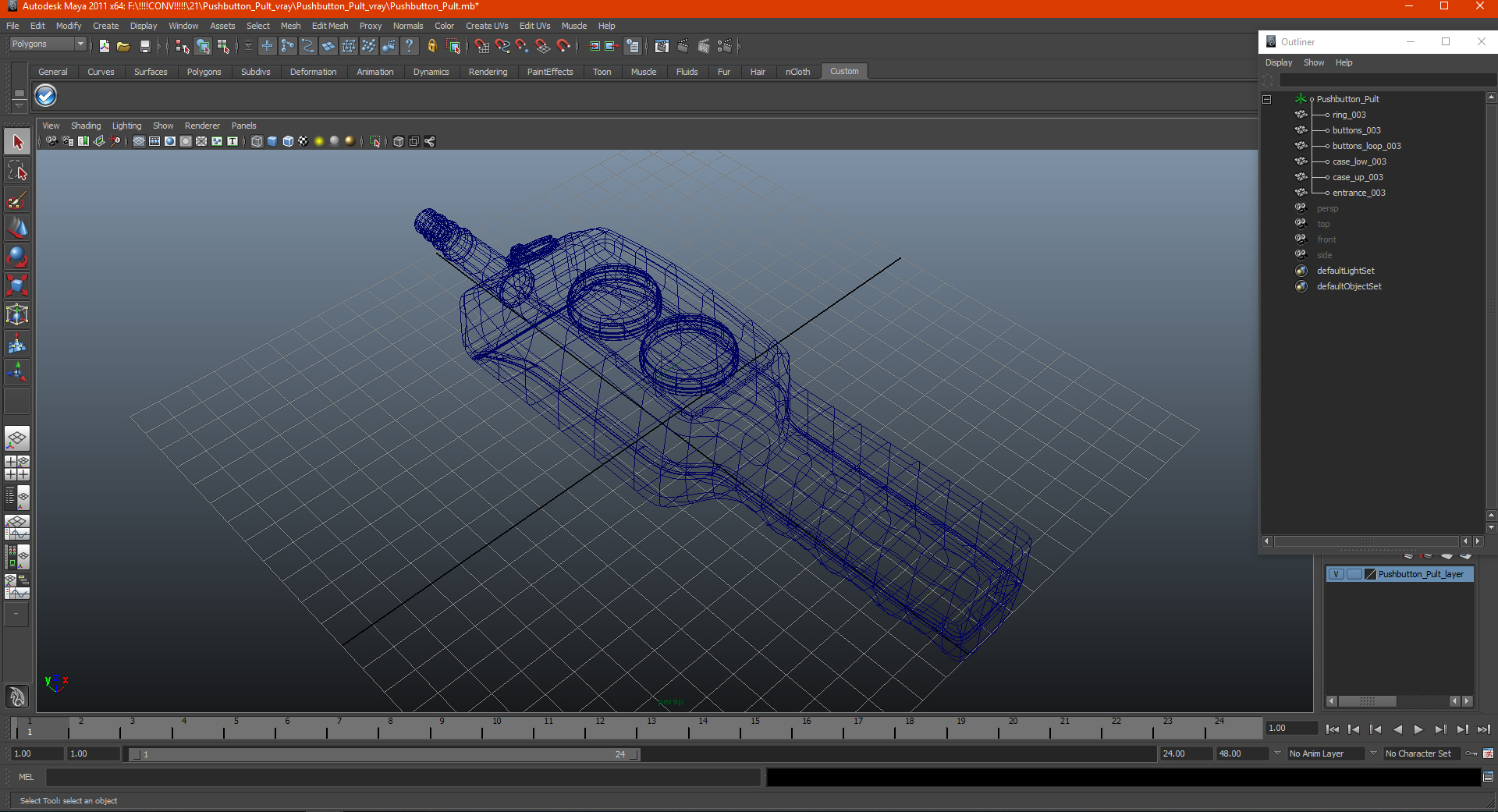Image resolution: width=1498 pixels, height=812 pixels.
Task: Switch to single perspective view layout
Action: pyautogui.click(x=17, y=438)
